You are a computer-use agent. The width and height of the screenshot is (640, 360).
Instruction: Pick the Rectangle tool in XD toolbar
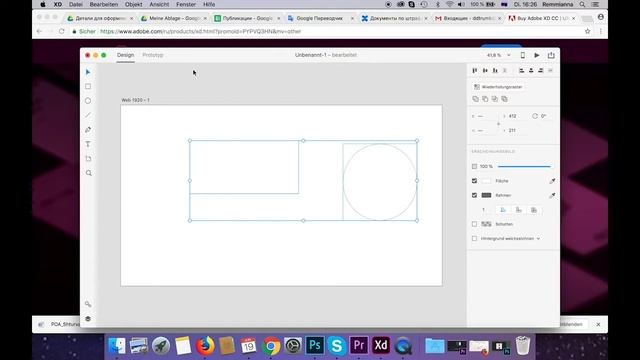click(x=88, y=87)
